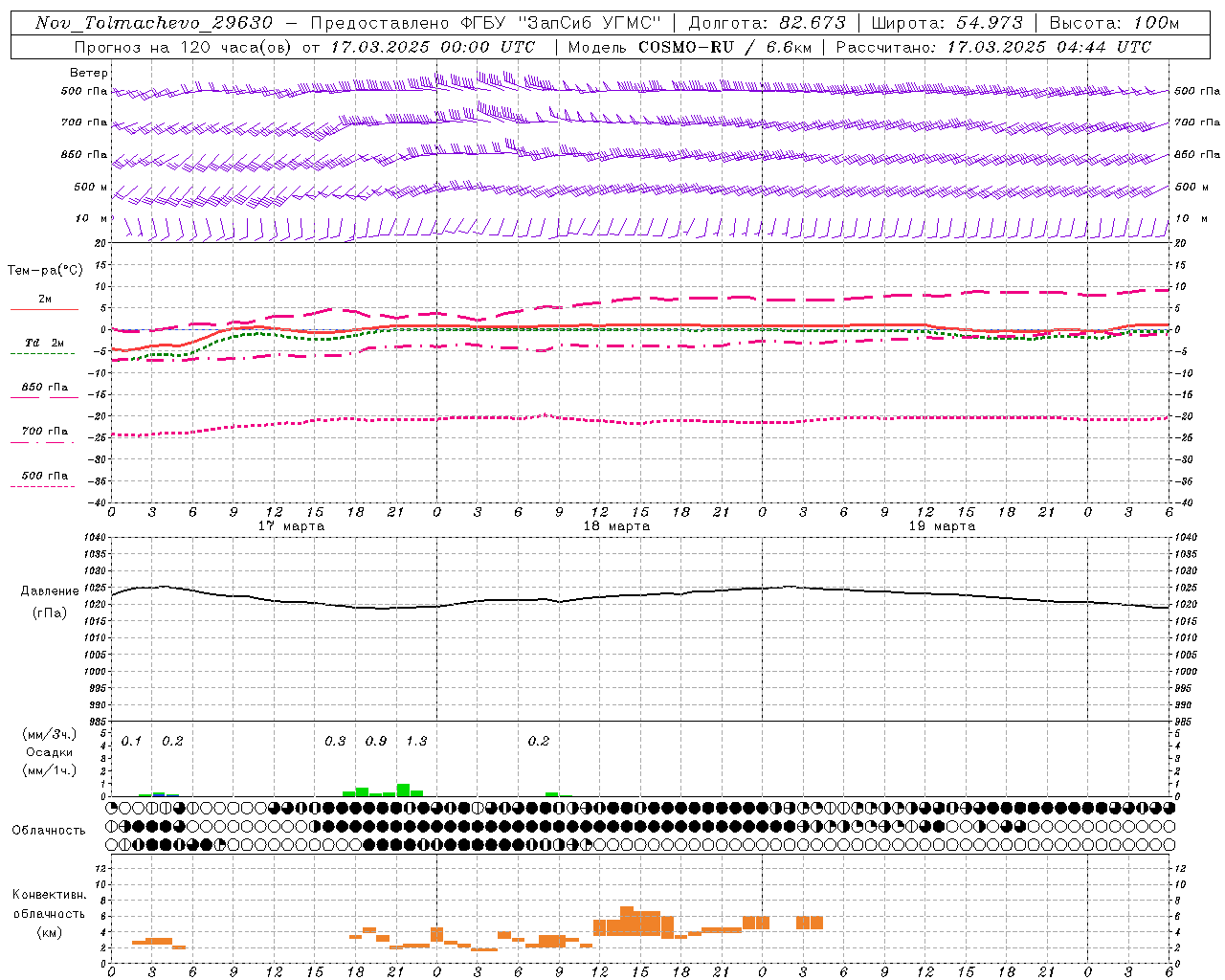The width and height of the screenshot is (1225, 980).
Task: Click the solid red line sample under 2м legend
Action: pos(45,310)
